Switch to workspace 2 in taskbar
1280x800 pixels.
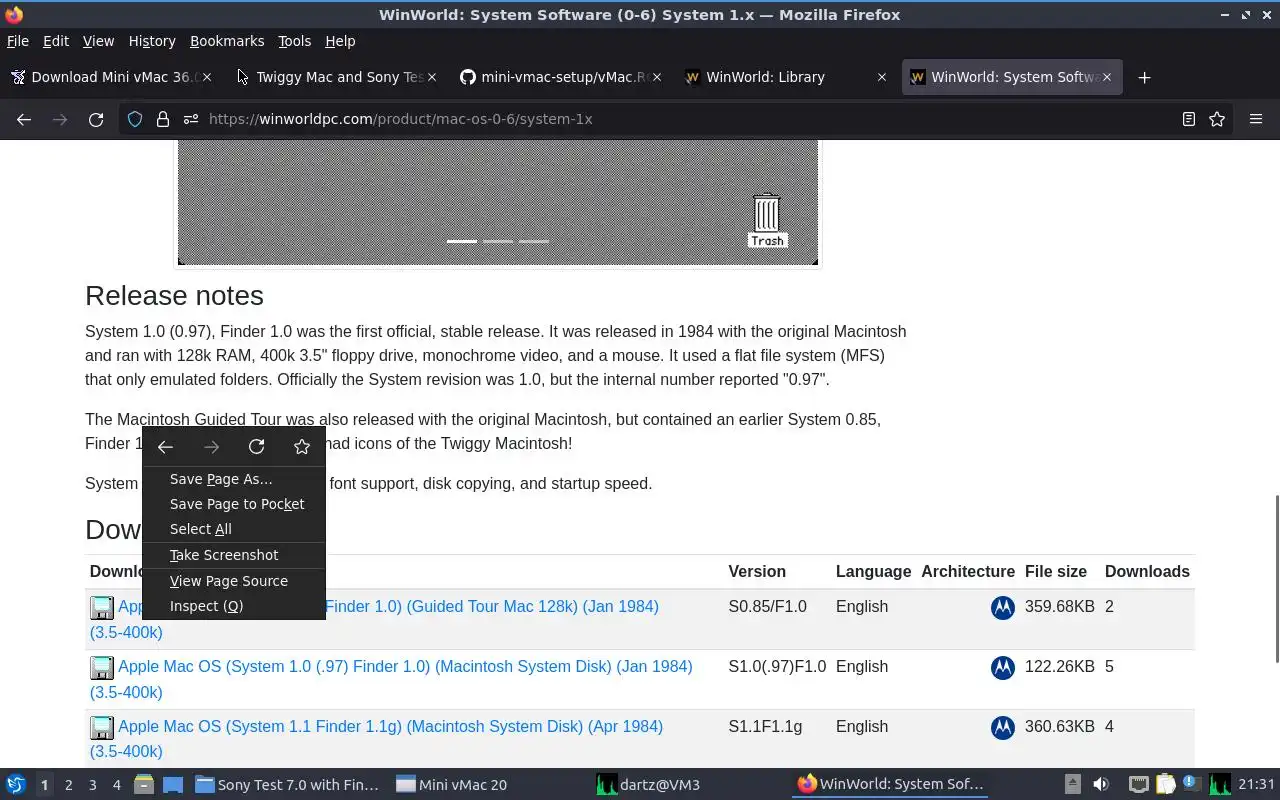coord(68,785)
